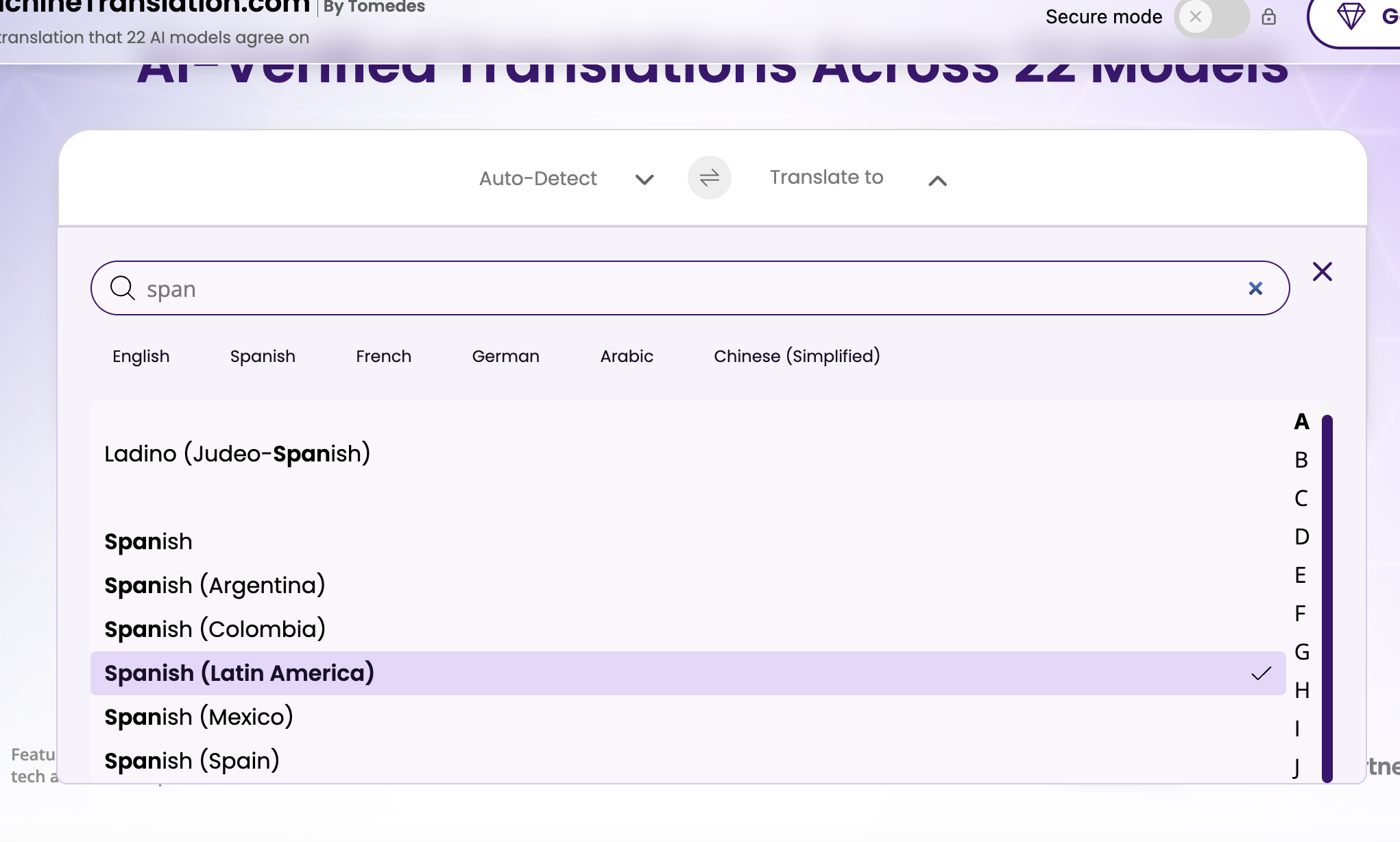Jump to letter G in alphabet index
Image resolution: width=1400 pixels, height=842 pixels.
click(x=1301, y=651)
